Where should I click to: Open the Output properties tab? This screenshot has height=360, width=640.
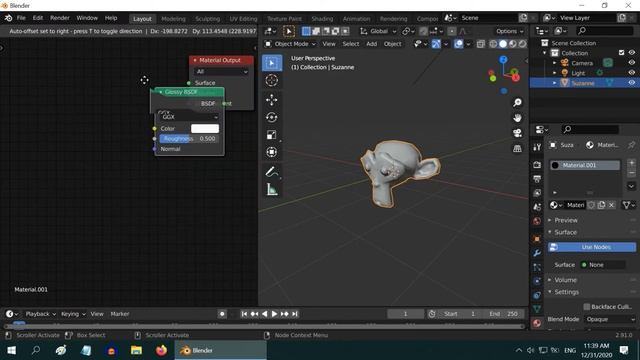[537, 179]
